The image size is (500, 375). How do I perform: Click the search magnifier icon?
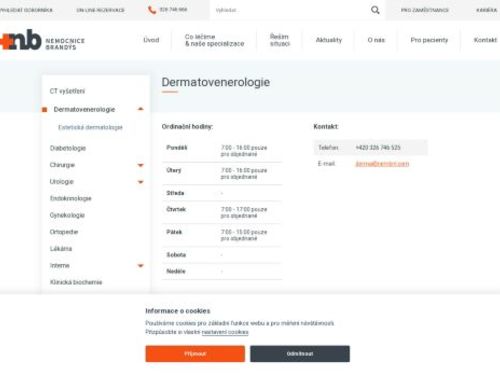click(x=375, y=10)
